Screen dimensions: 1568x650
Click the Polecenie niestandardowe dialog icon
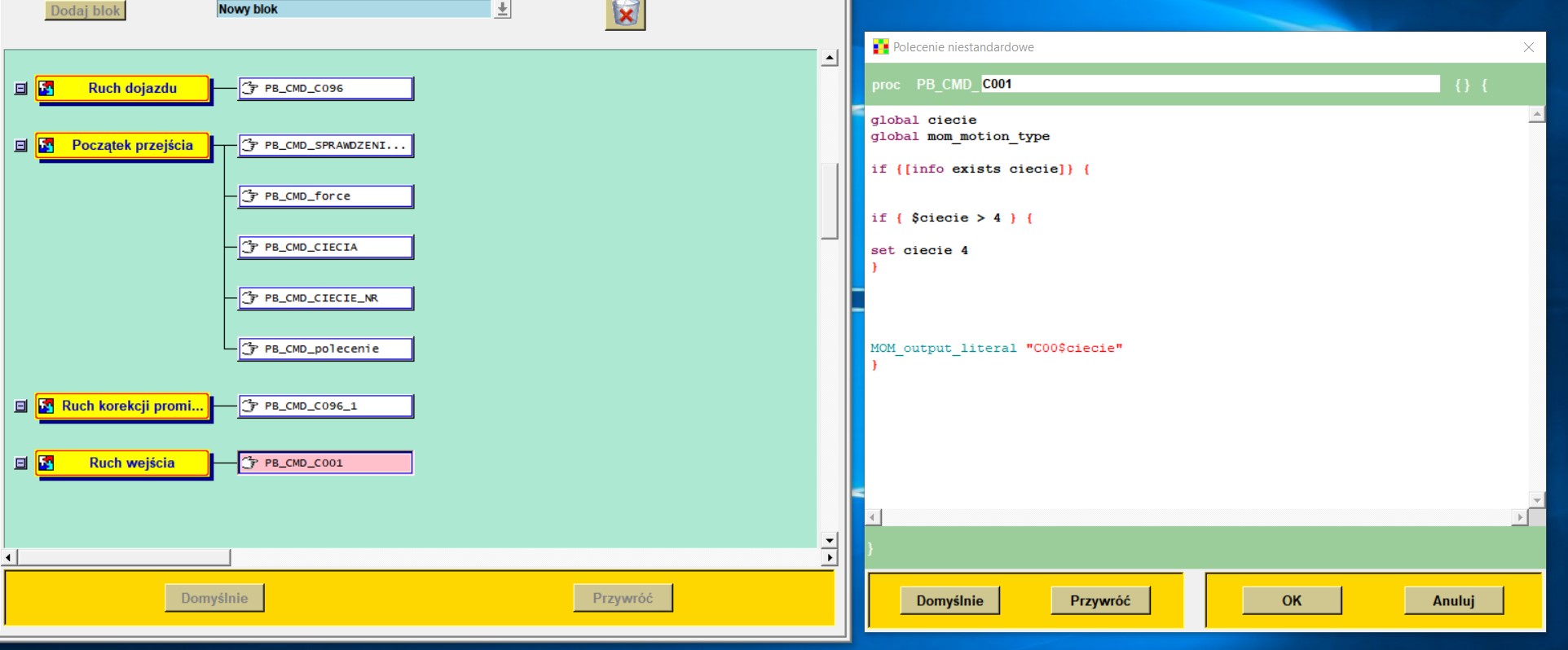[x=880, y=47]
